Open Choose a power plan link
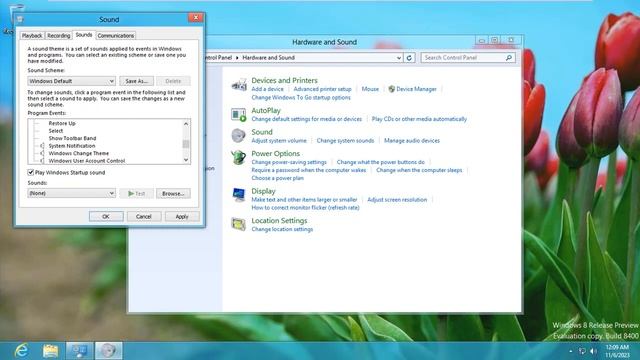 point(278,178)
